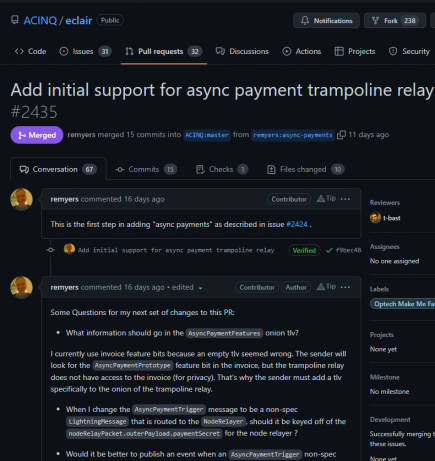Open the three-dot menu on the second comment
This screenshot has height=461, width=435.
pyautogui.click(x=345, y=287)
